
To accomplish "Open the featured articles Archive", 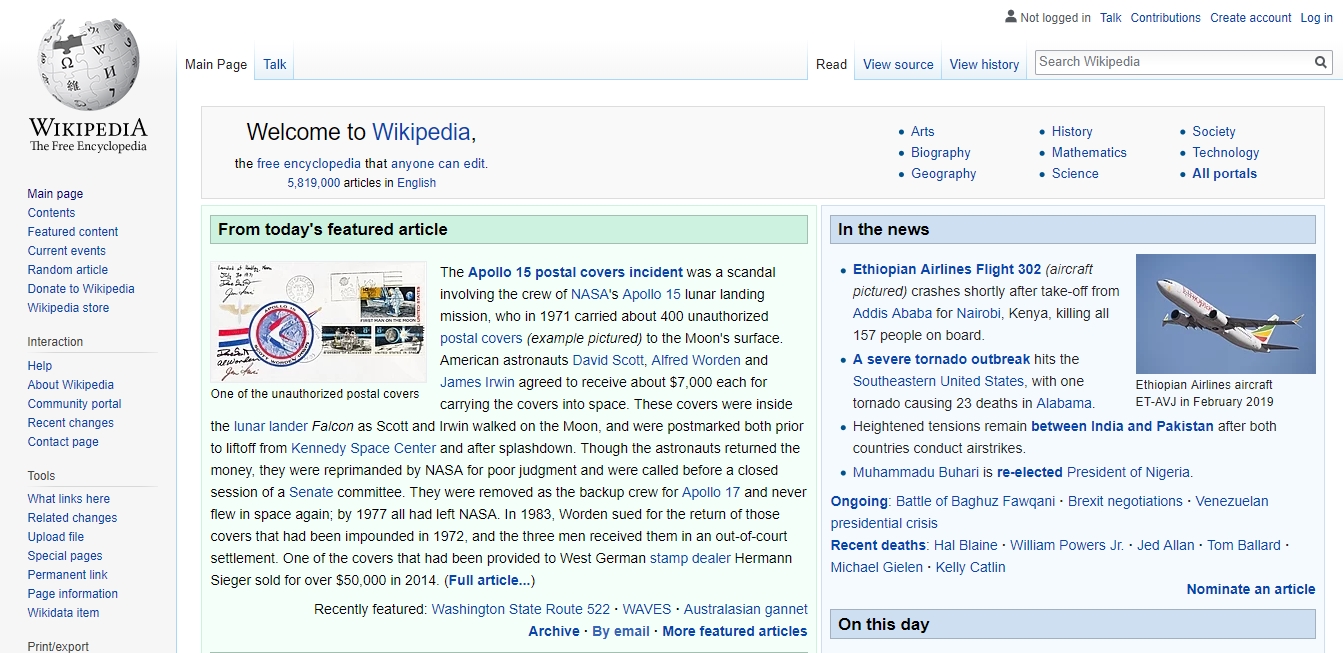I will tap(554, 631).
